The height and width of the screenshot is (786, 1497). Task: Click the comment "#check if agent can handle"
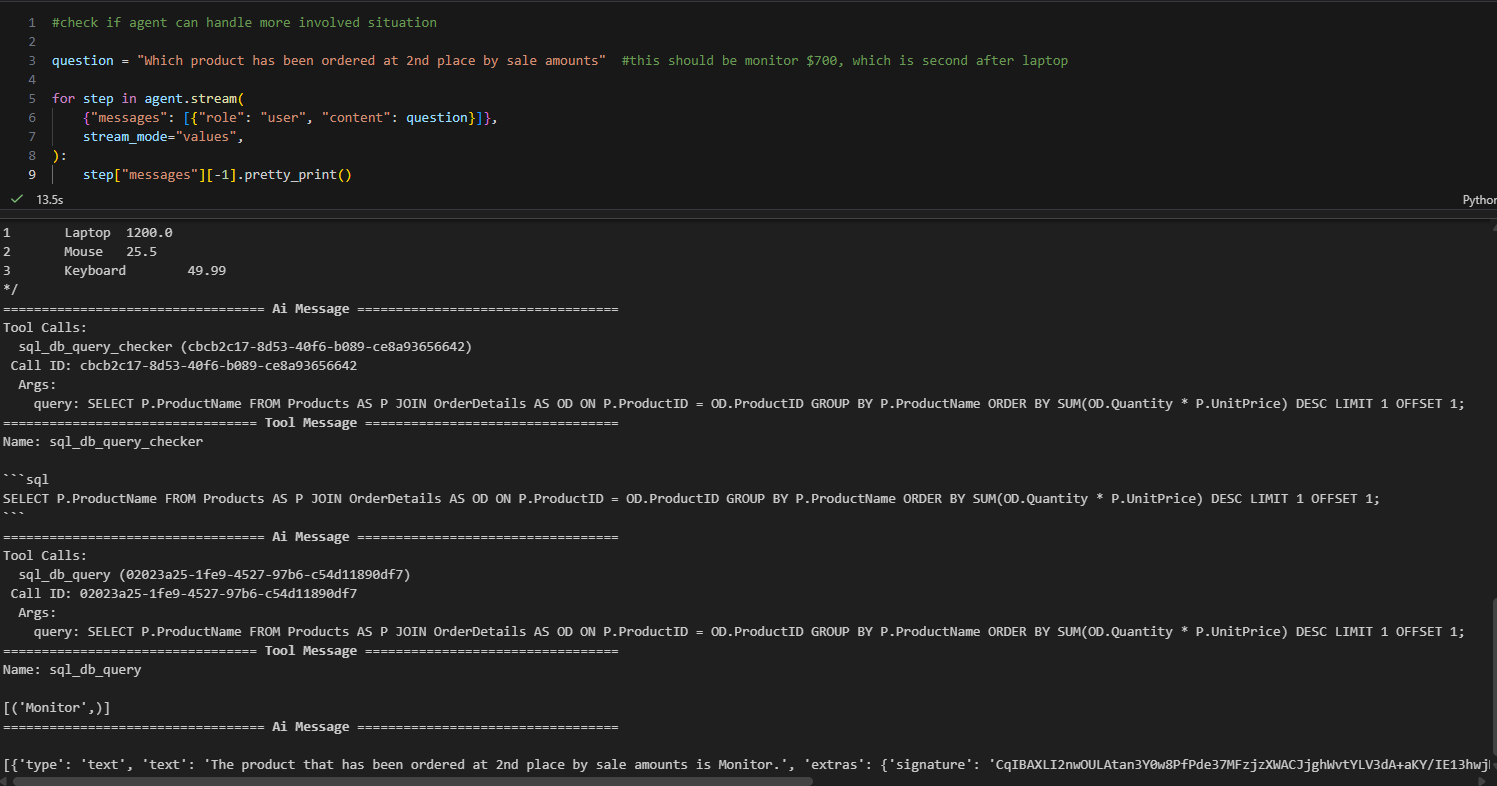244,22
